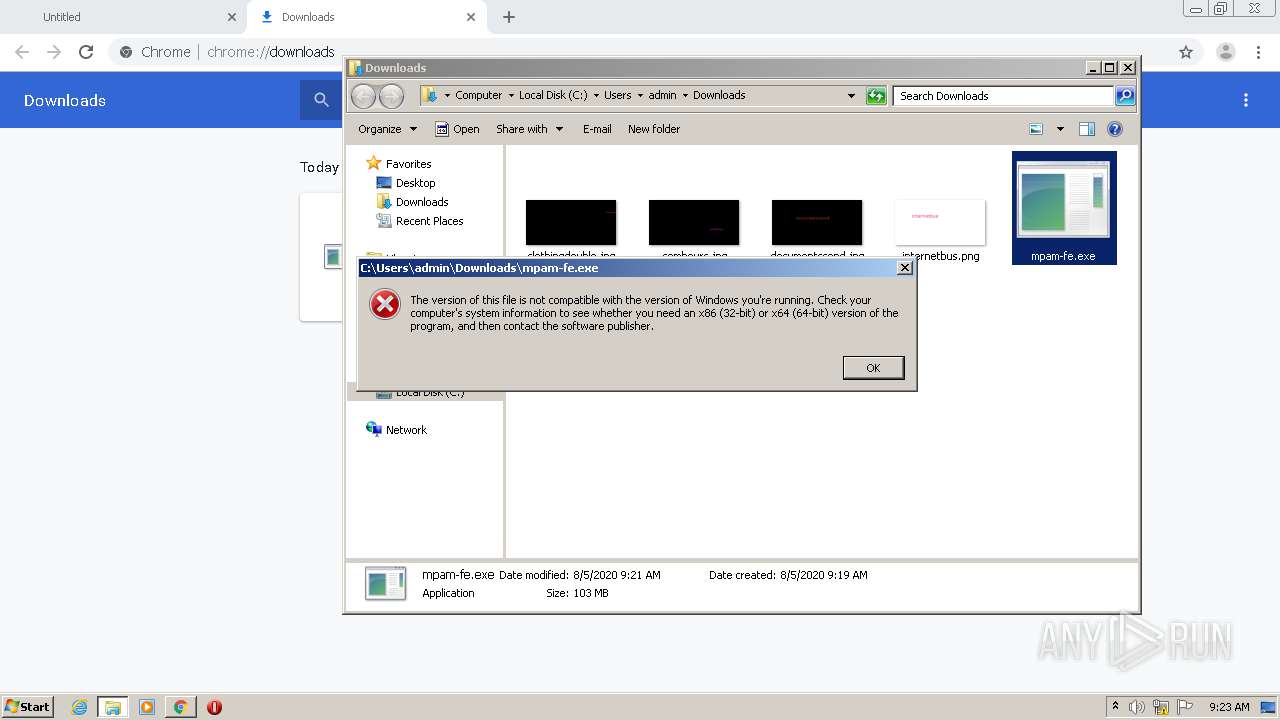Screen dimensions: 1280x720
Task: Click the Search Downloads field
Action: point(1003,96)
